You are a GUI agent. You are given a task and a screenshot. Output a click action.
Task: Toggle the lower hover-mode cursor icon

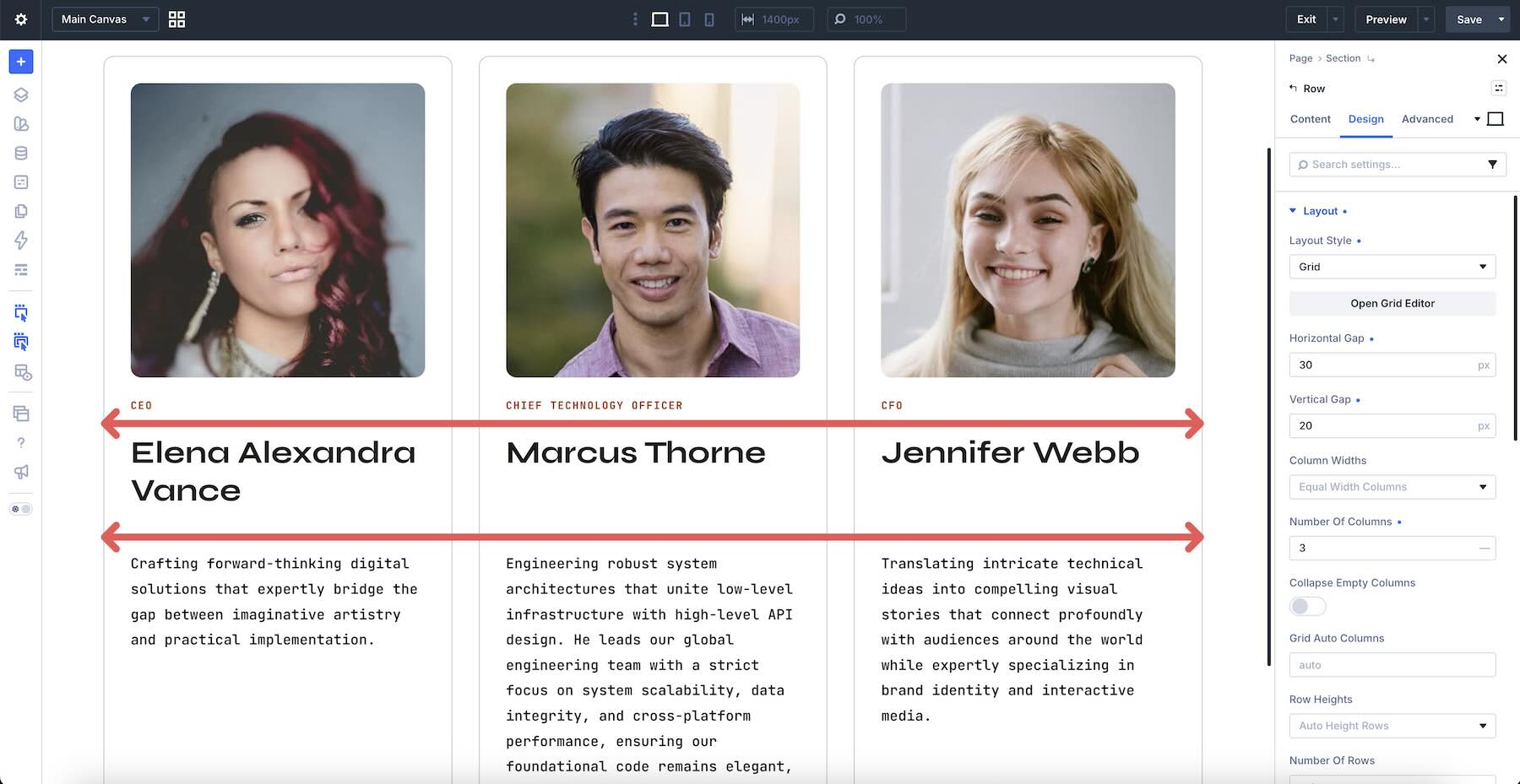click(21, 342)
